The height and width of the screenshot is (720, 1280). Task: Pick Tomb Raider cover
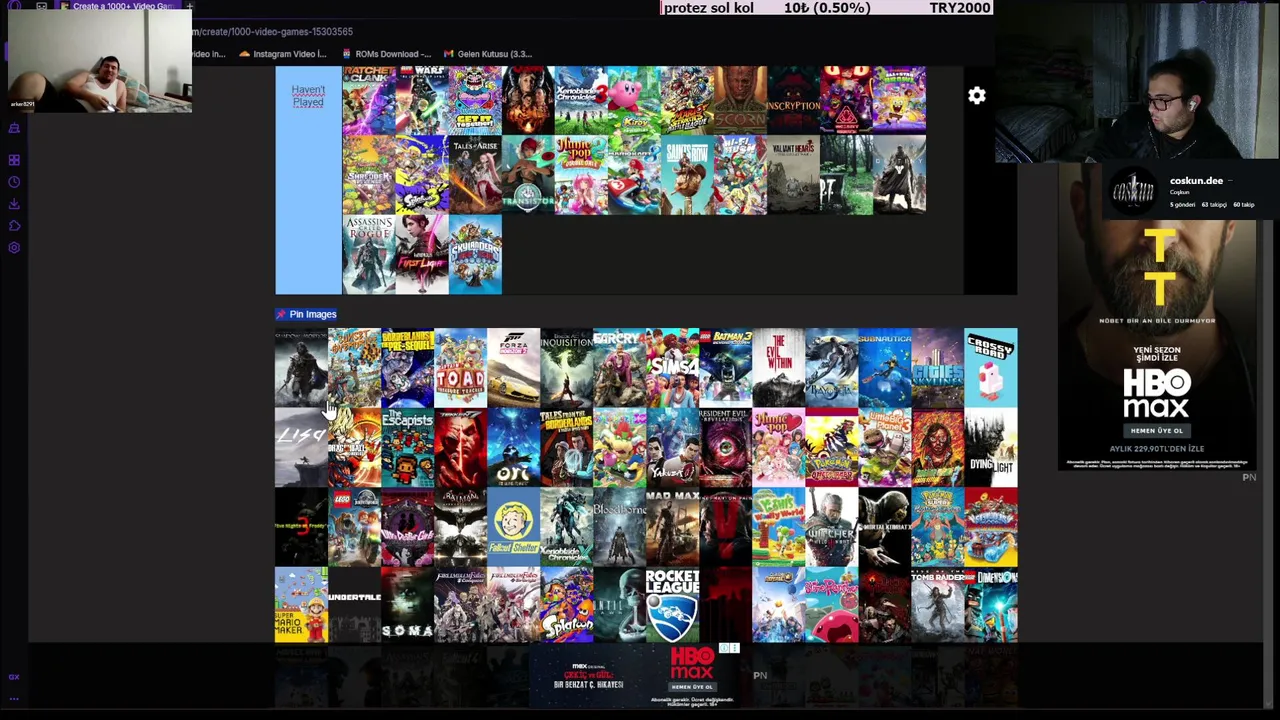click(x=937, y=605)
